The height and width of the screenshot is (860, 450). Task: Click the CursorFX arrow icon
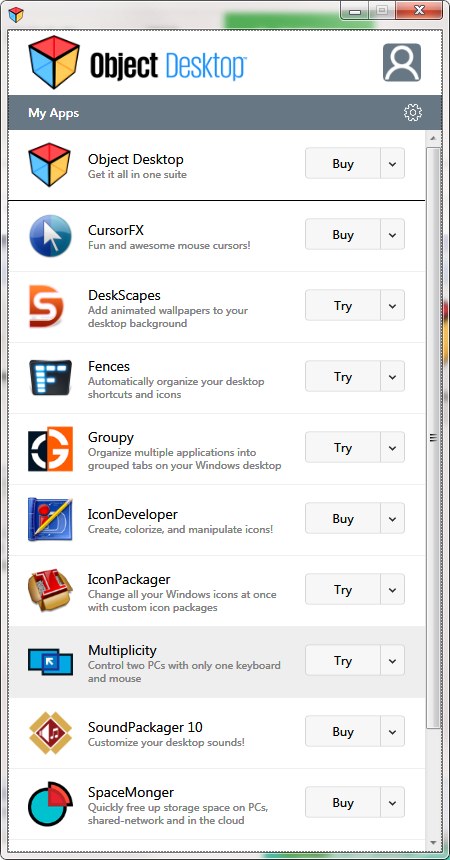[x=50, y=236]
